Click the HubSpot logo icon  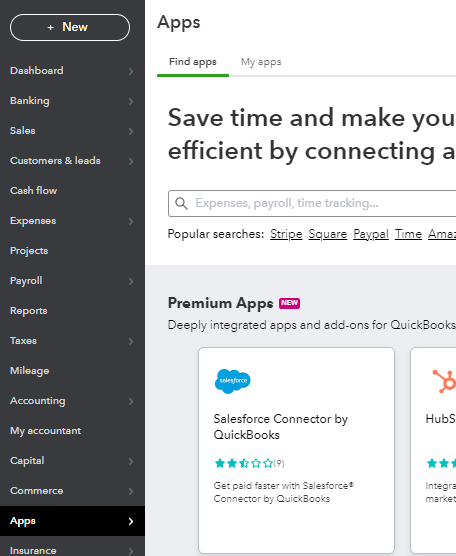444,381
